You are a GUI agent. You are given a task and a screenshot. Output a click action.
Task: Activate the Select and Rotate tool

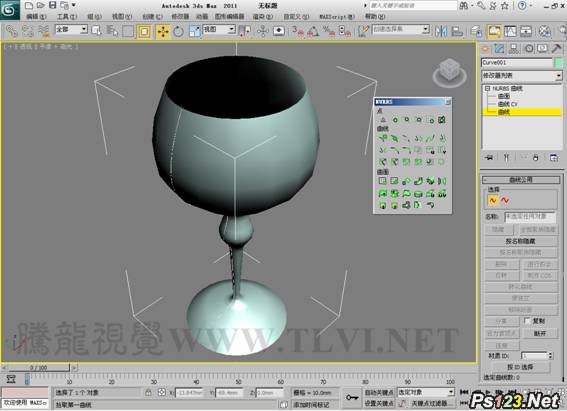point(178,32)
